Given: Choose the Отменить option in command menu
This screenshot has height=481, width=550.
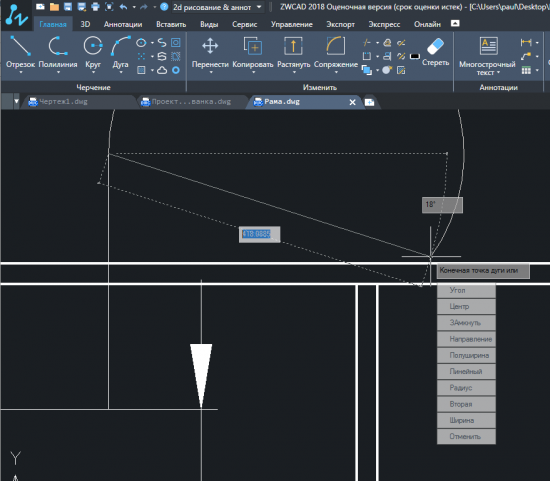Looking at the screenshot, I should pos(466,437).
